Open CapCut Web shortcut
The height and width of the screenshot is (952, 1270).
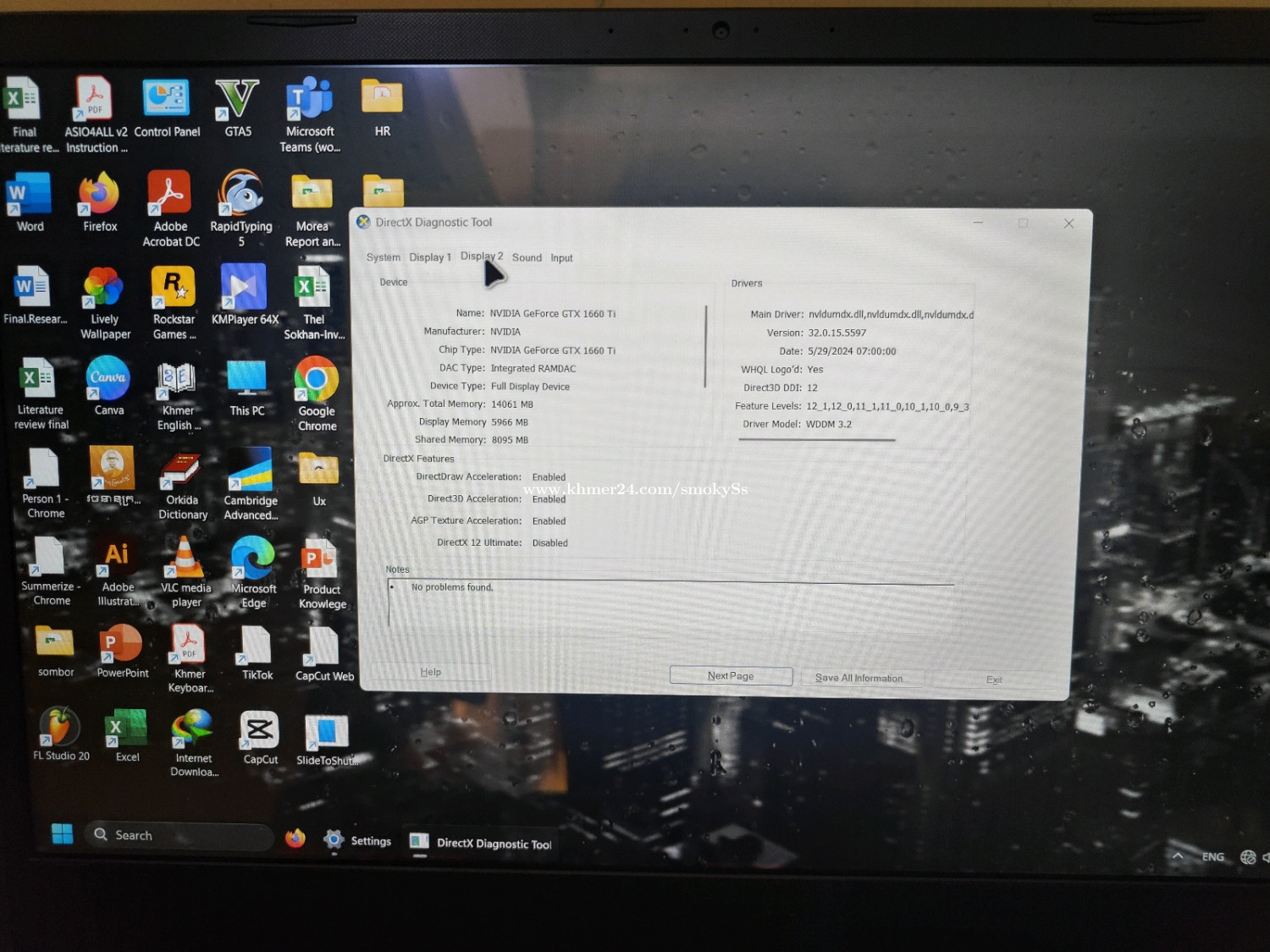[x=324, y=654]
